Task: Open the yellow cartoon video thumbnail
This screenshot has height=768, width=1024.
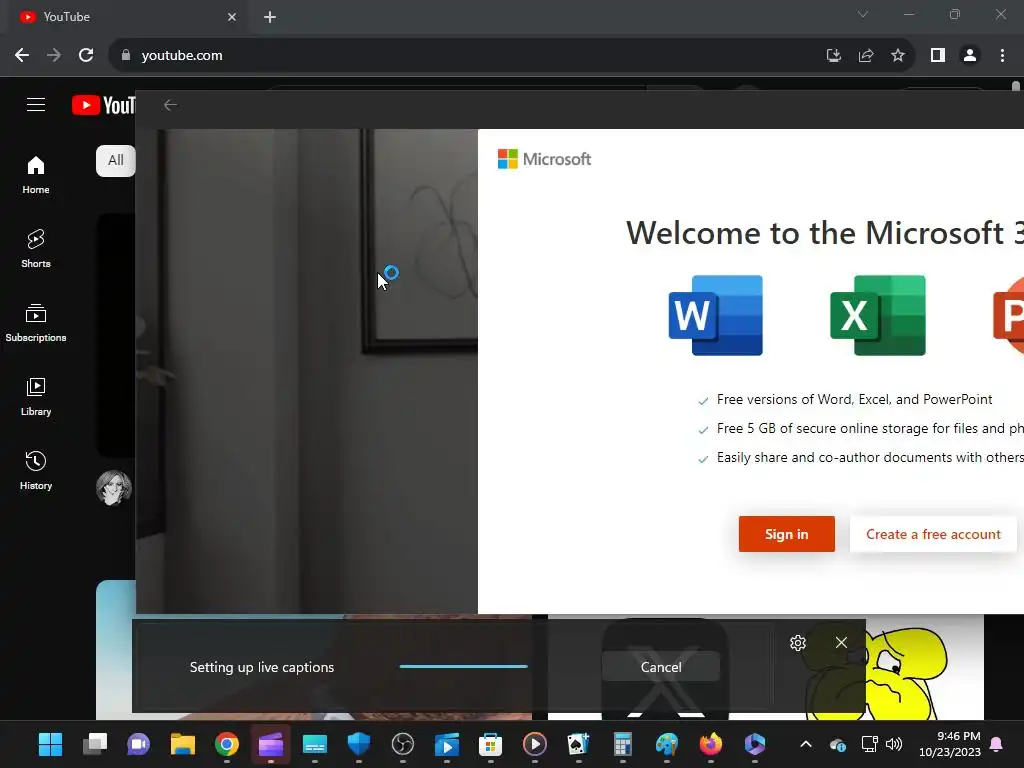Action: click(925, 673)
